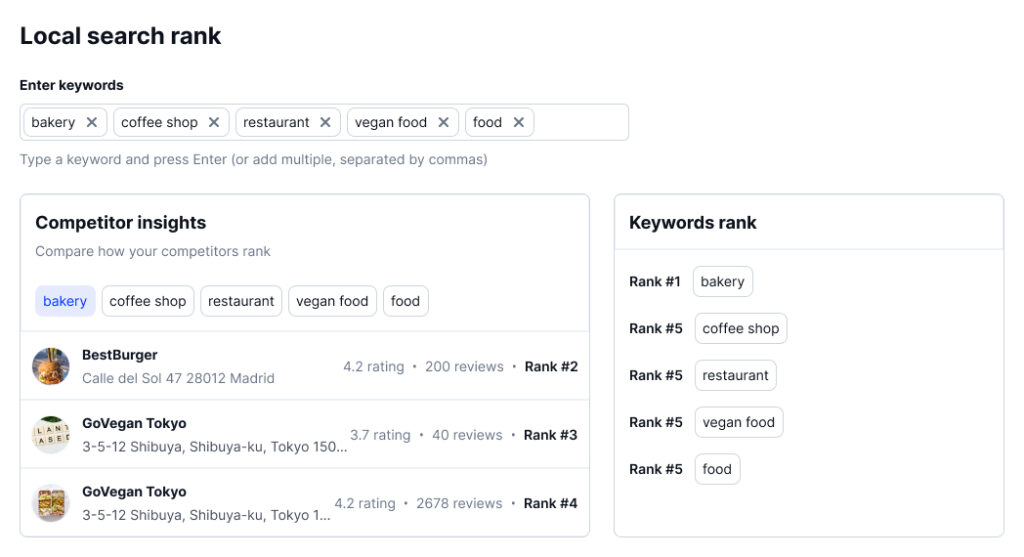Select restaurant chip in Keywords rank panel
The width and height of the screenshot is (1024, 557).
735,375
